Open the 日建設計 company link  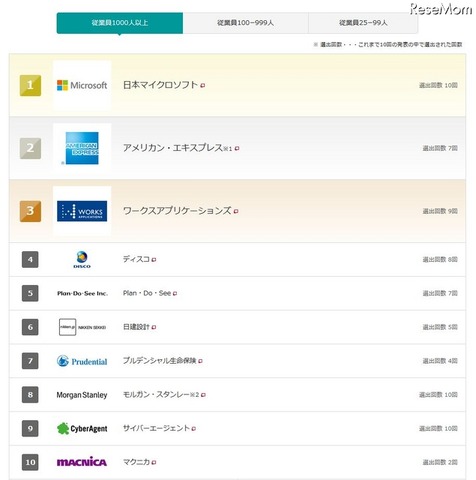(x=136, y=327)
